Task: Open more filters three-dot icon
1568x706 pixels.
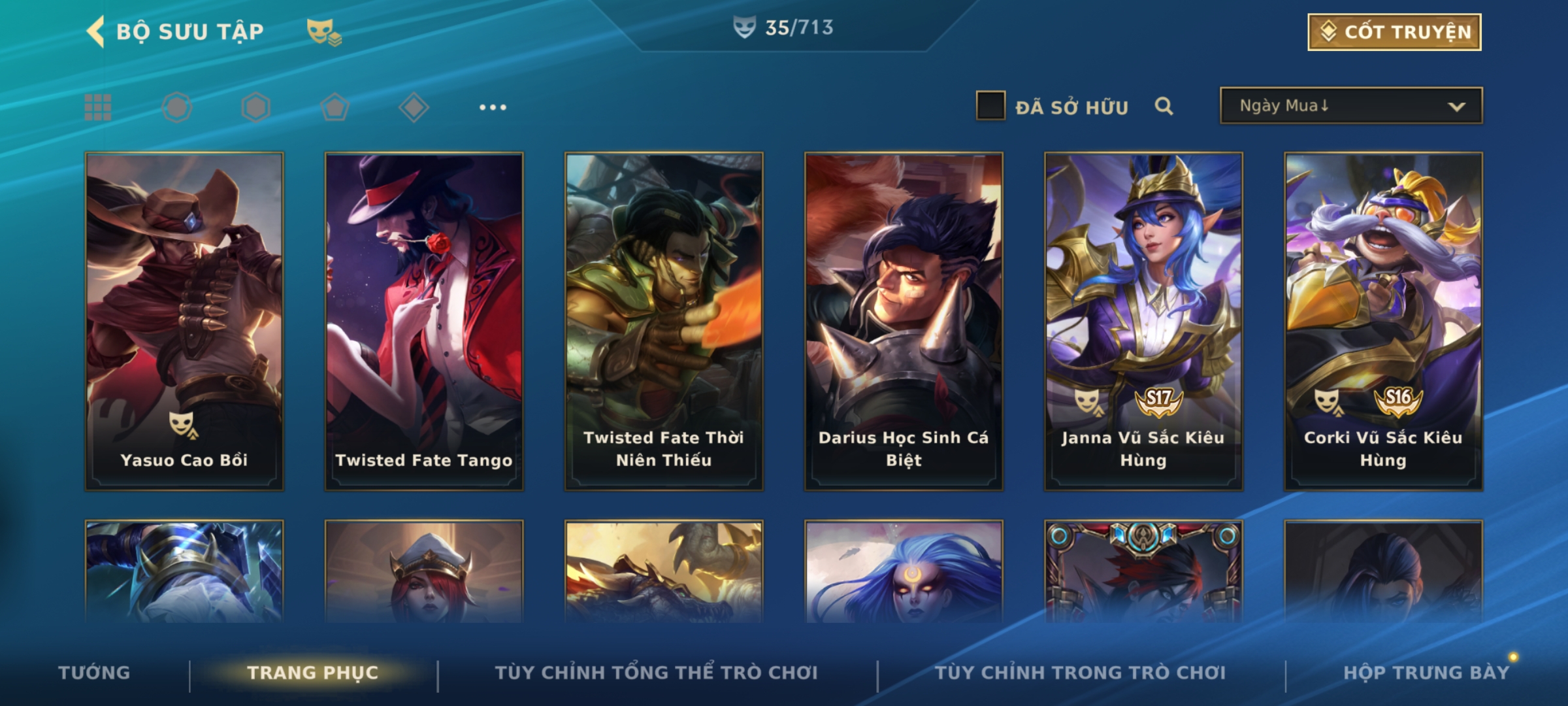Action: coord(493,107)
